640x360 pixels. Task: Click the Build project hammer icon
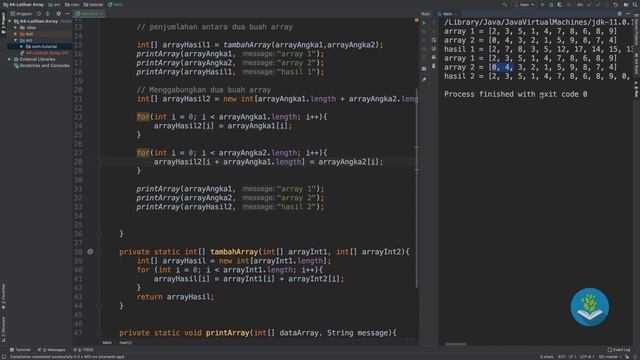pos(504,4)
